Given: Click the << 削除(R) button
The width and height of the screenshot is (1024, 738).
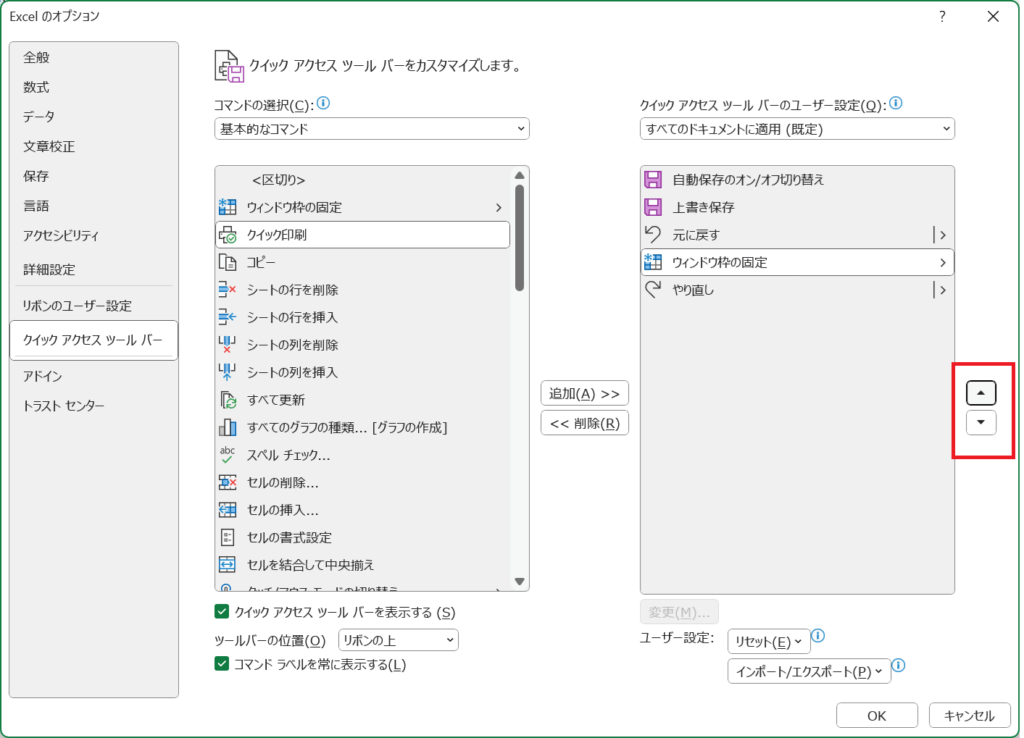Looking at the screenshot, I should point(584,423).
